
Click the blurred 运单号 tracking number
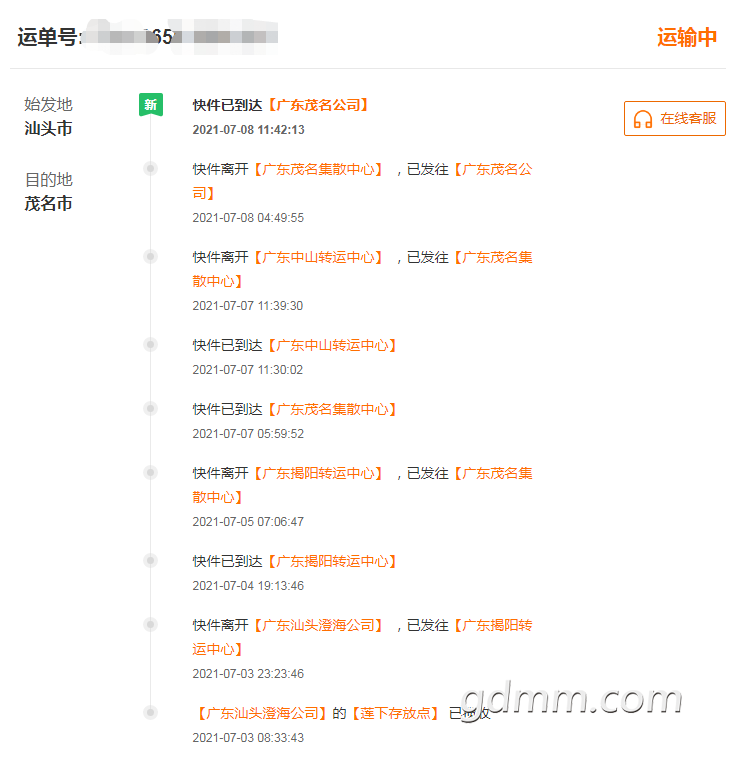pyautogui.click(x=180, y=37)
